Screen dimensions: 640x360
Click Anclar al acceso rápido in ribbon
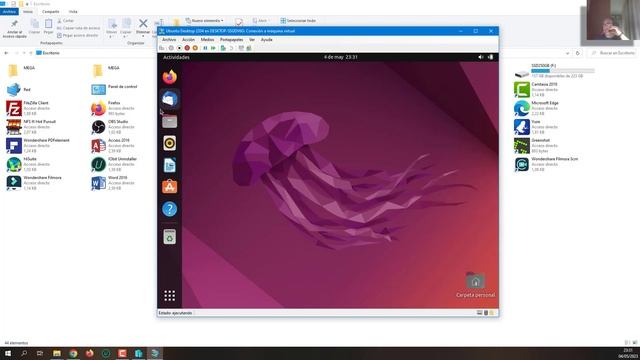(x=15, y=29)
